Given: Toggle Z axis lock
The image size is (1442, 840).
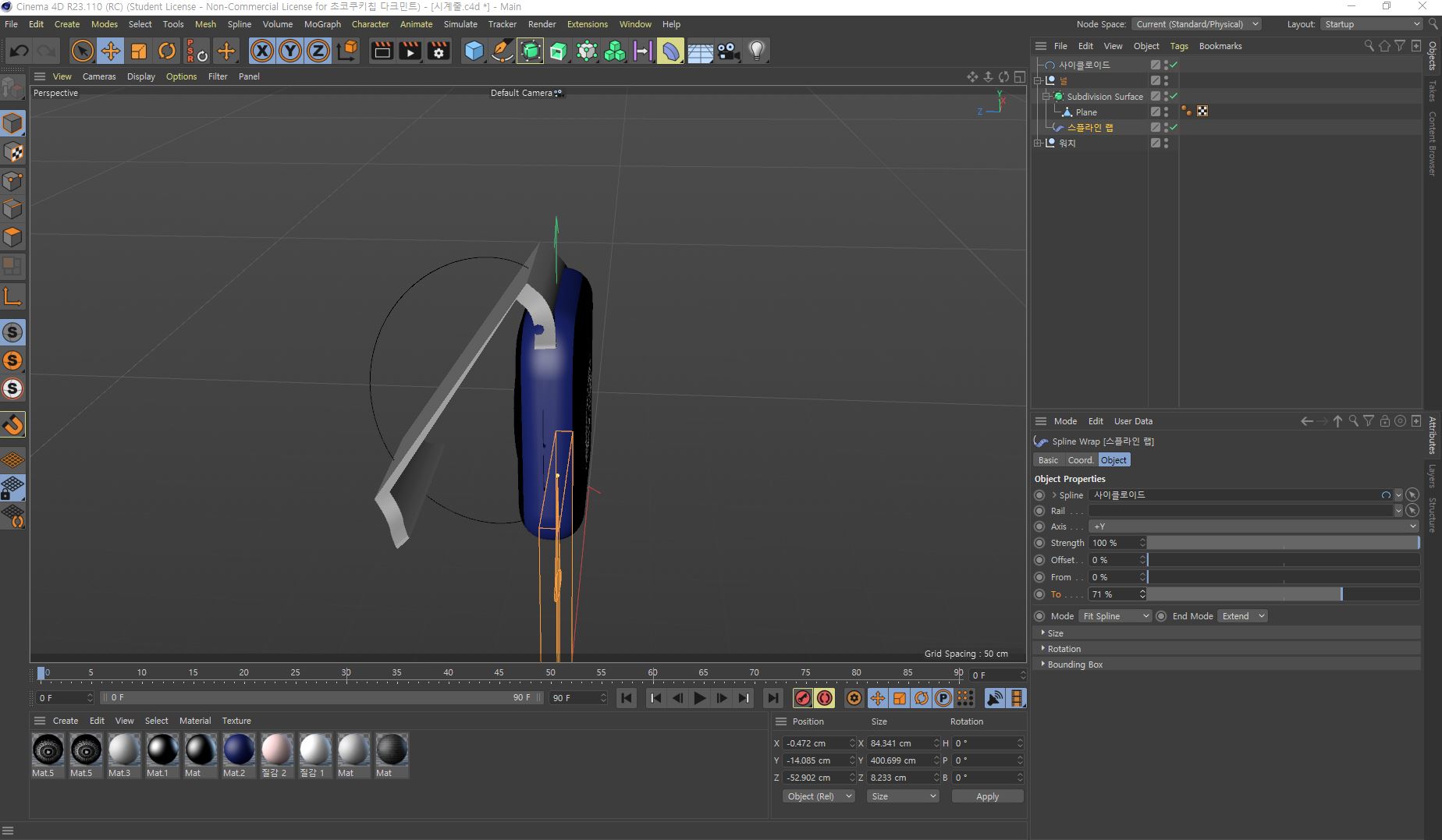Looking at the screenshot, I should pos(318,51).
